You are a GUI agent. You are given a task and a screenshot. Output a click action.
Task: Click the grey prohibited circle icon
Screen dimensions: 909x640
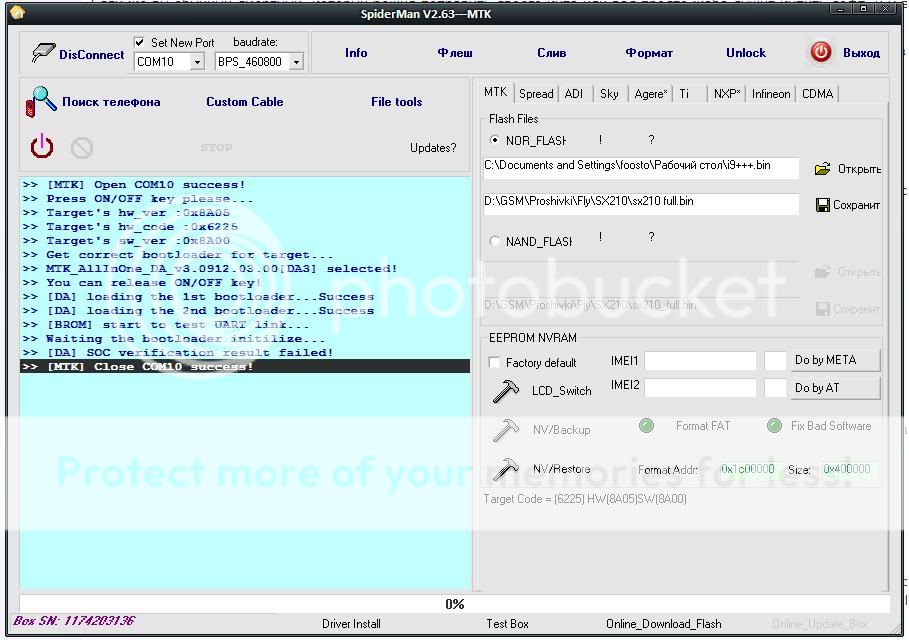[82, 148]
